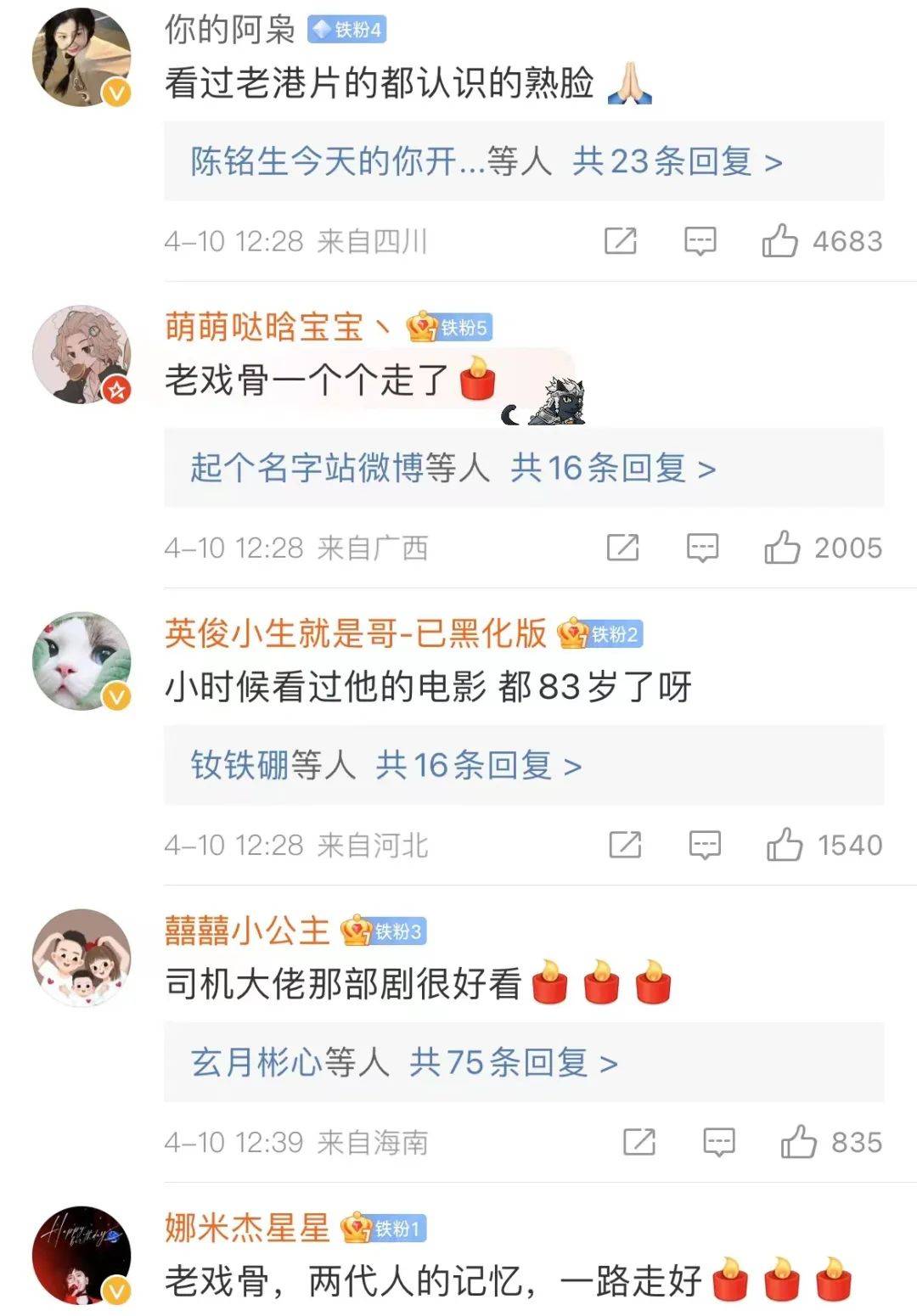Reply to the comment from 四川

[700, 241]
